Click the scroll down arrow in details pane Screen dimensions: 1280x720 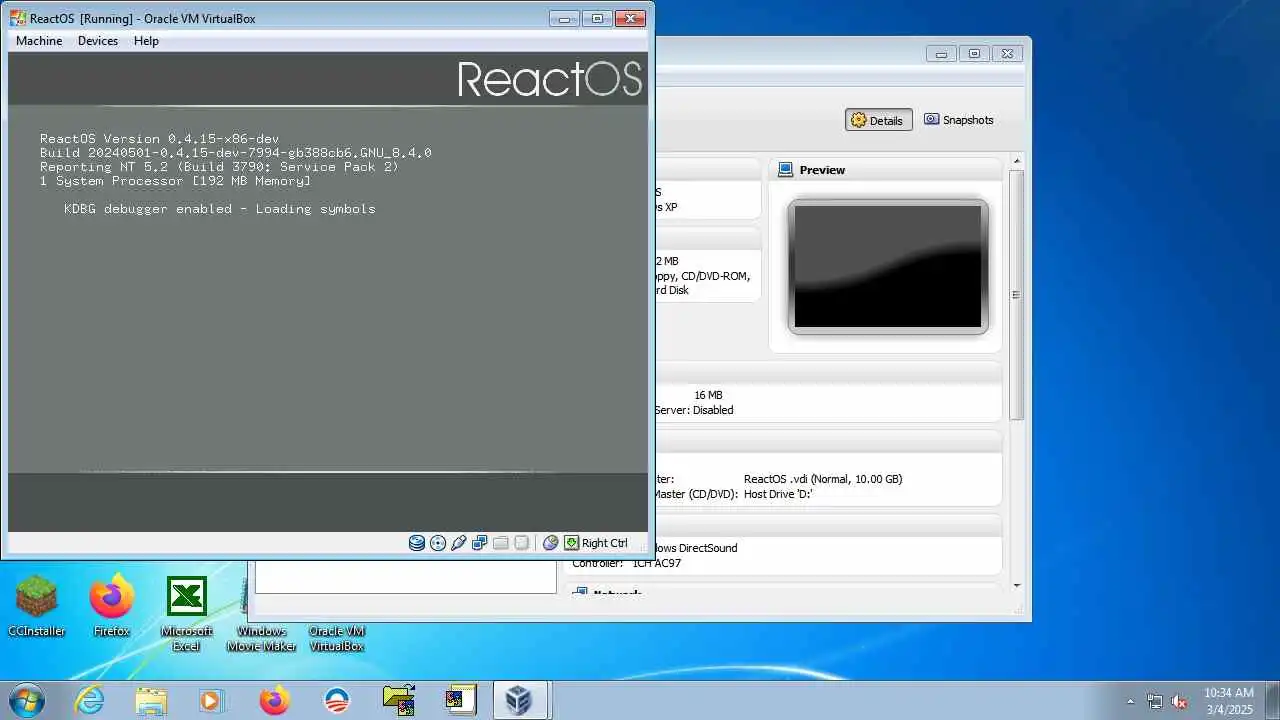pyautogui.click(x=1016, y=585)
